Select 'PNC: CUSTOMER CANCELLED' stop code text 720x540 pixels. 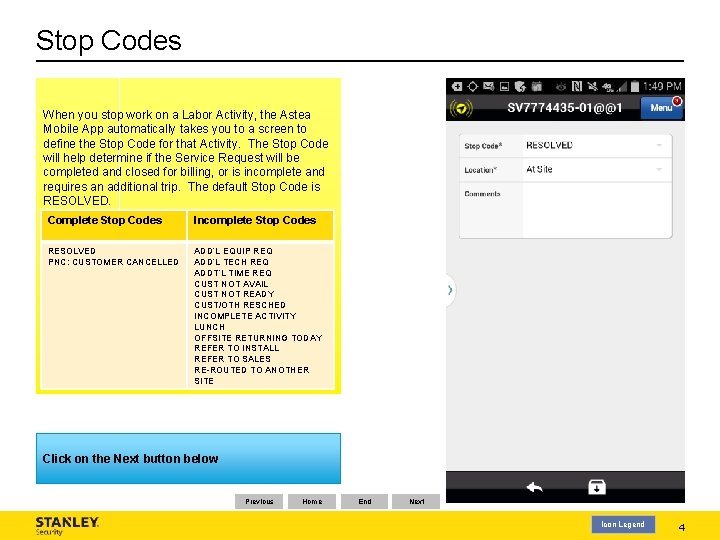point(113,262)
